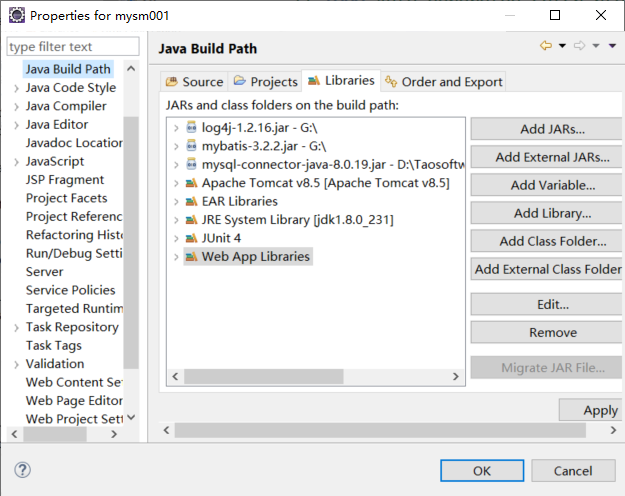
Task: Click the forward navigation arrow icon
Action: click(580, 45)
